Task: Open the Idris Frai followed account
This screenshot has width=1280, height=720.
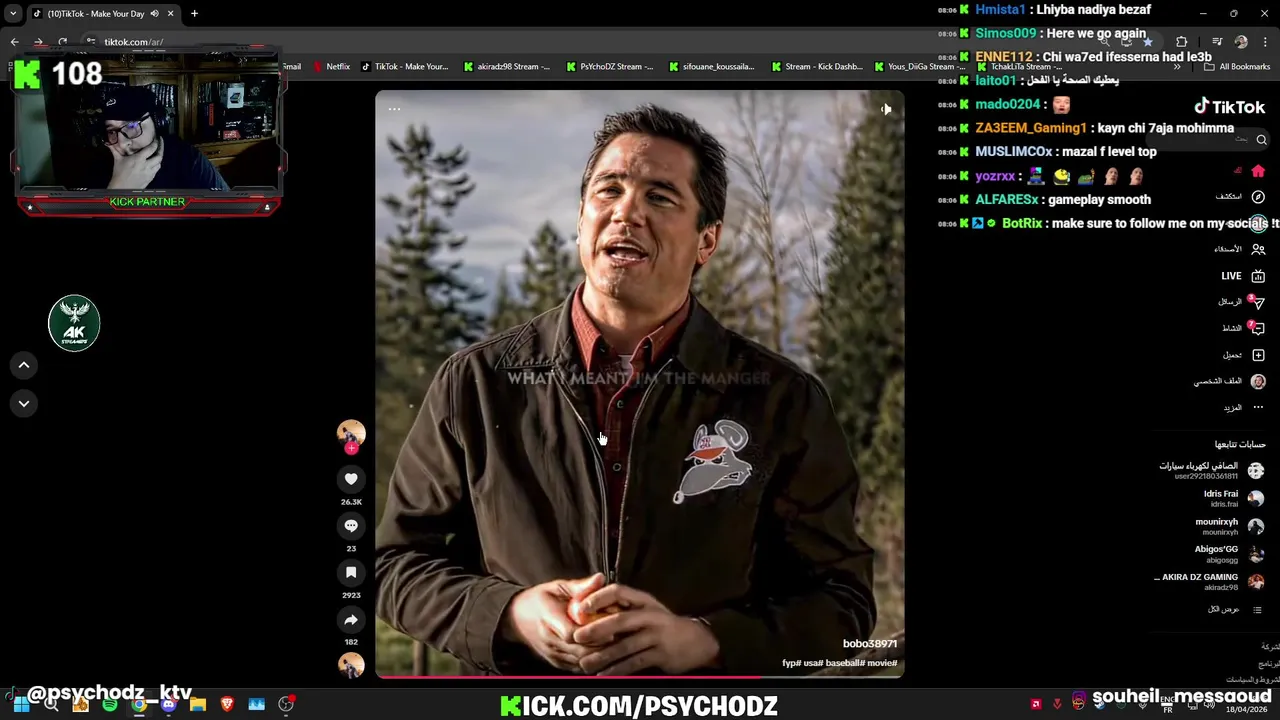Action: (1232, 498)
